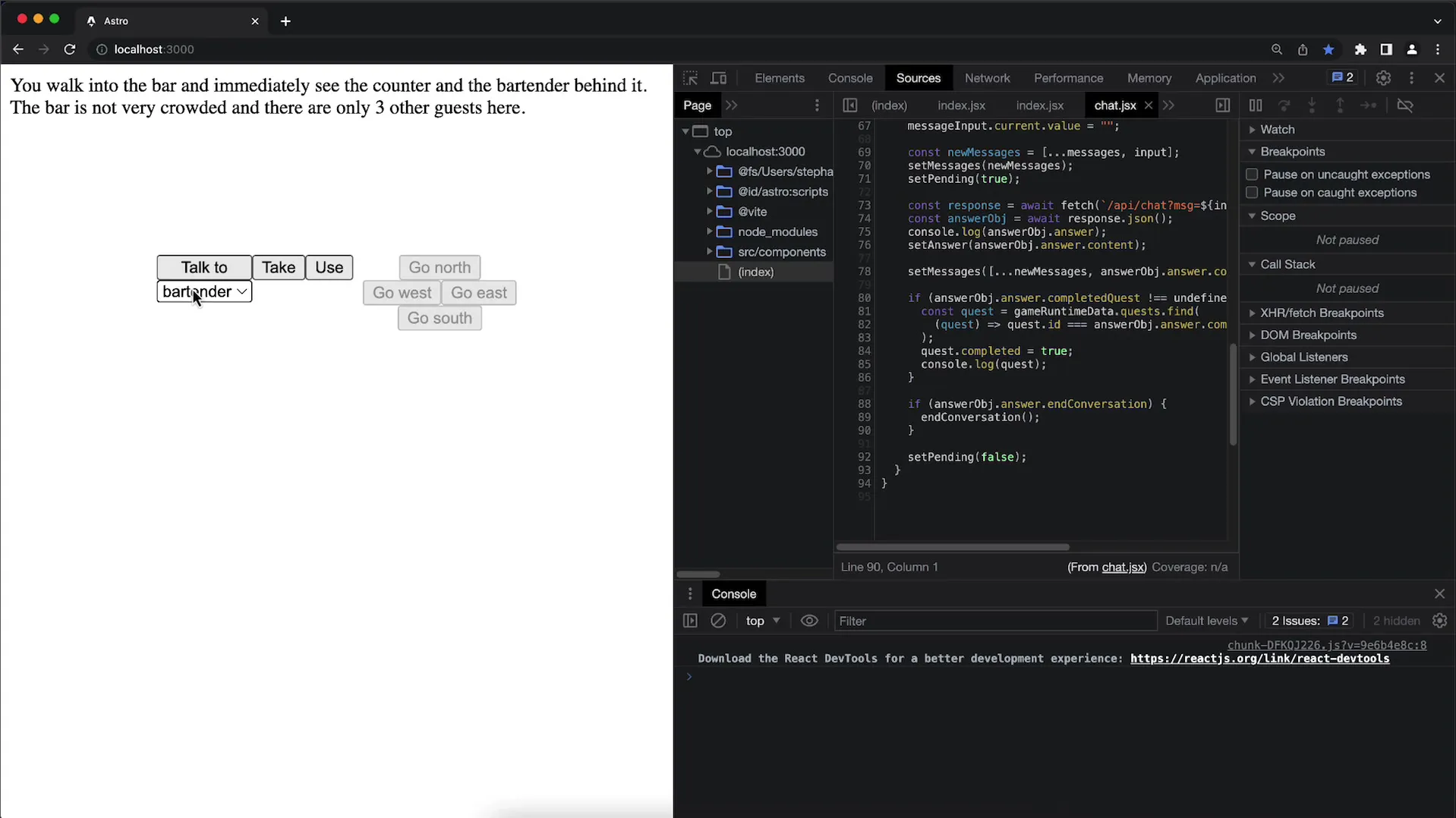Toggle the debugger sidebar icon
The image size is (1456, 818).
[x=1222, y=105]
